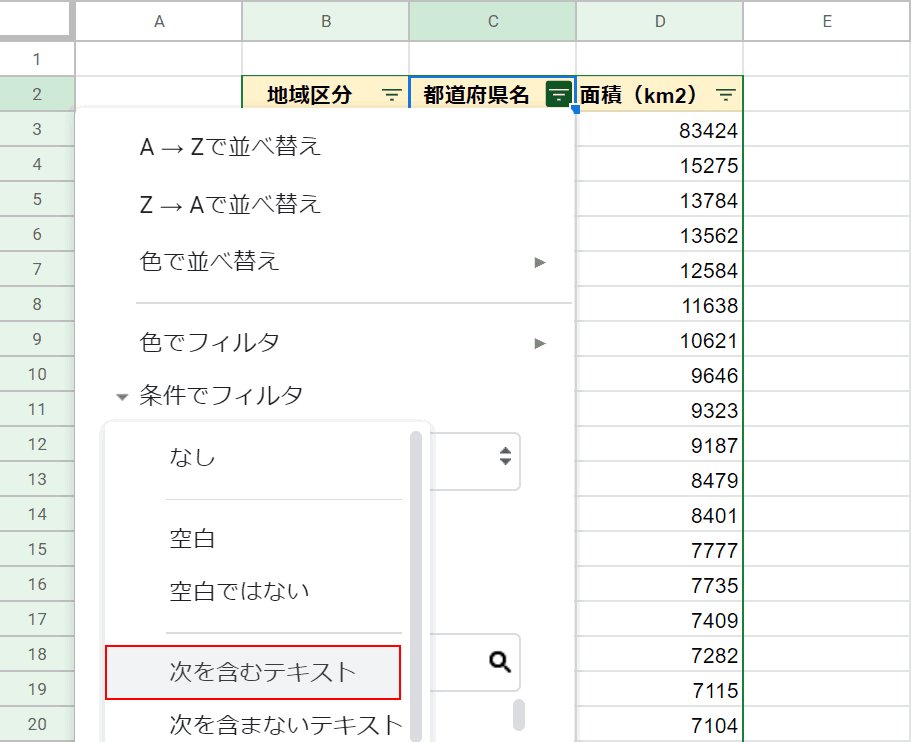Click cell with value 13562
Screen dimensions: 911x742
[660, 234]
